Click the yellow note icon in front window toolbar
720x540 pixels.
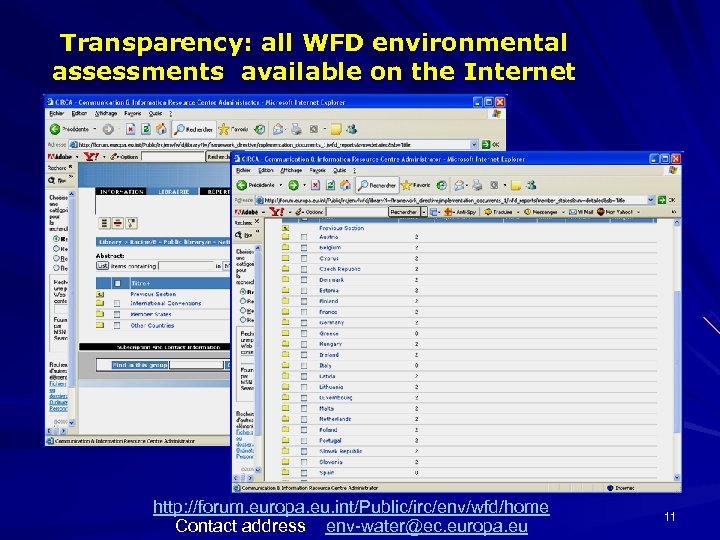click(x=516, y=185)
